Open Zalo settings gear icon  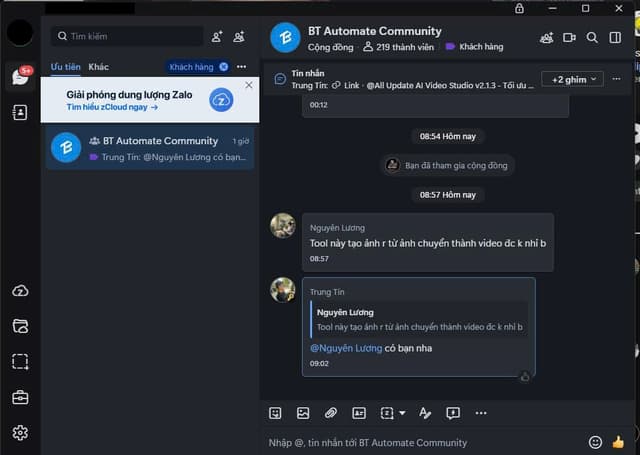pyautogui.click(x=20, y=433)
